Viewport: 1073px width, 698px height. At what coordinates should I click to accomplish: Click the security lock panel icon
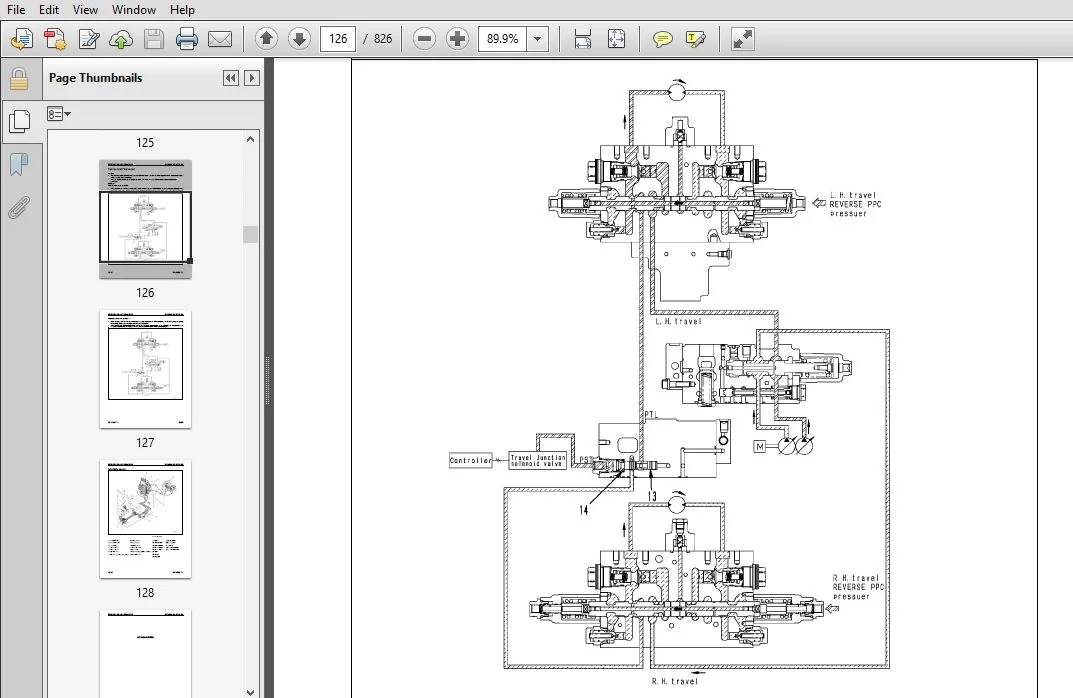[19, 79]
